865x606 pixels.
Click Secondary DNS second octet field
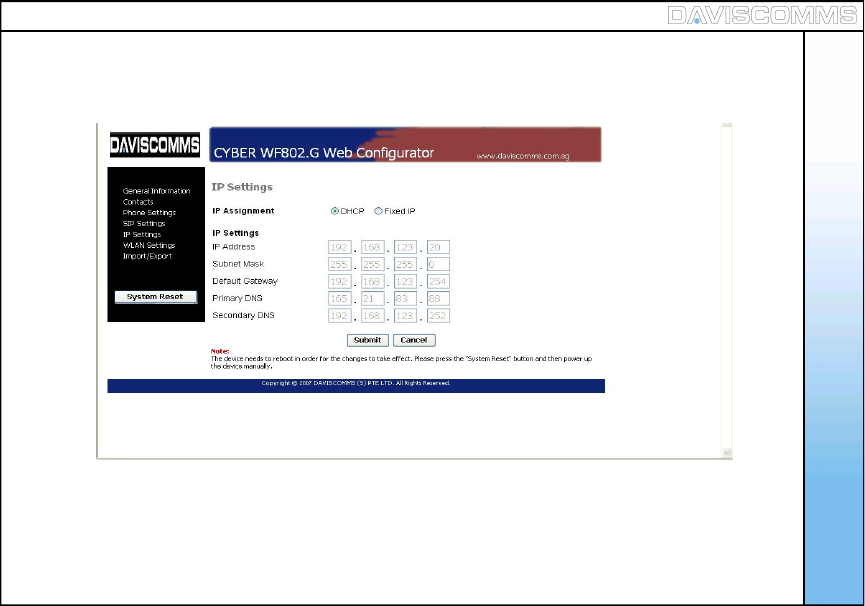click(x=372, y=315)
